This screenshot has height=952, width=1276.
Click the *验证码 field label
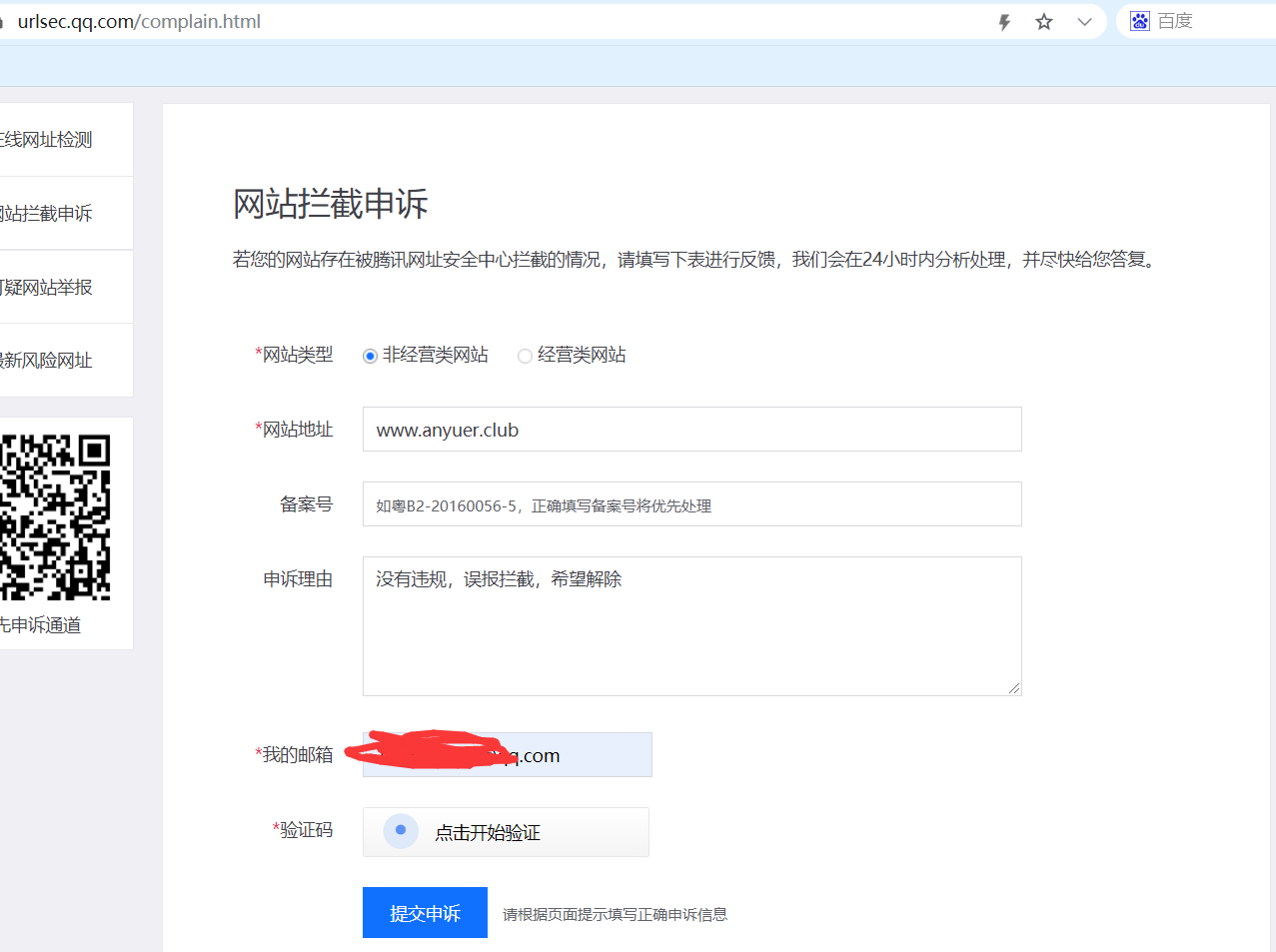click(303, 830)
